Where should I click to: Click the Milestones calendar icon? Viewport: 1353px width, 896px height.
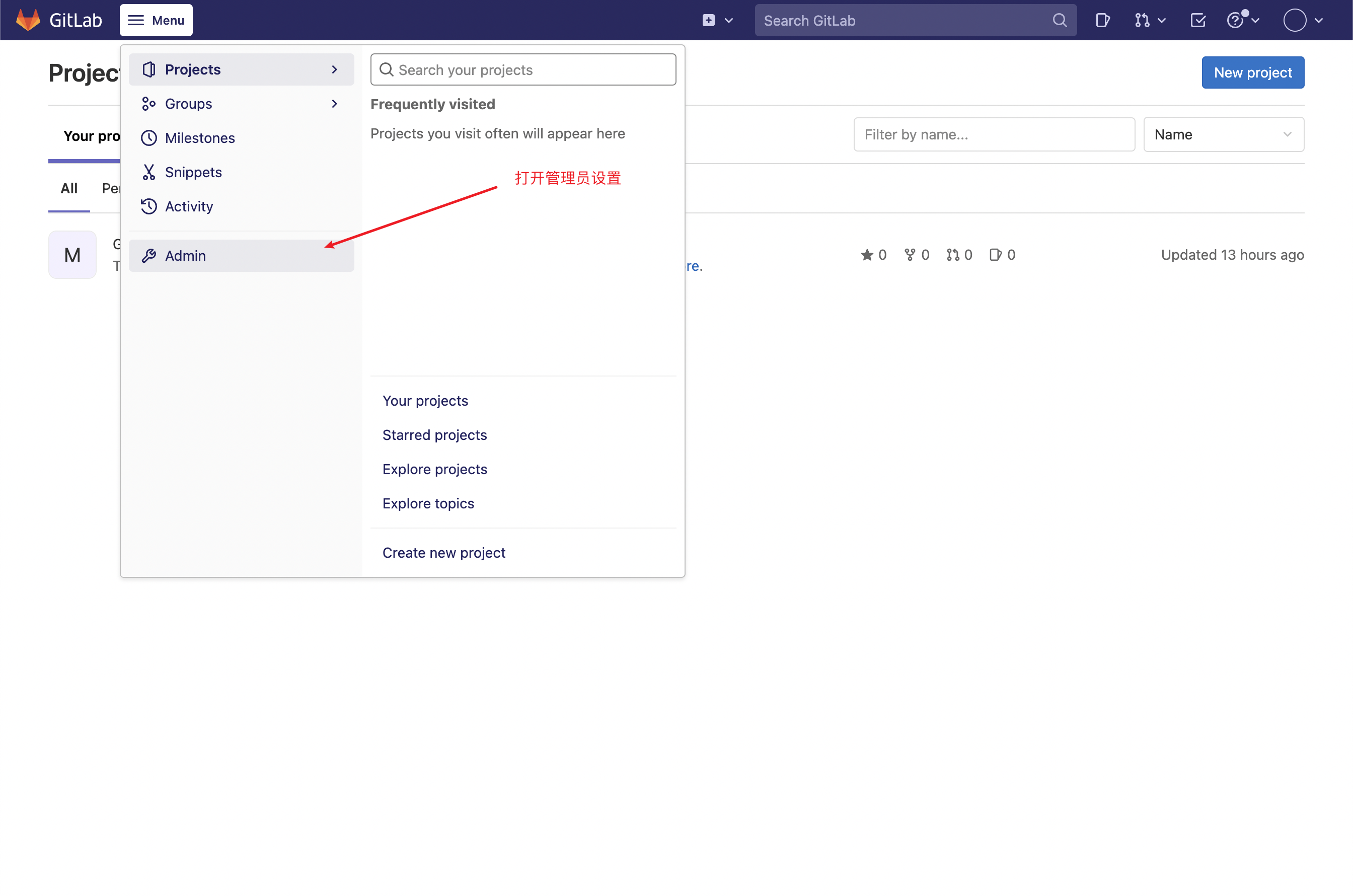click(148, 137)
